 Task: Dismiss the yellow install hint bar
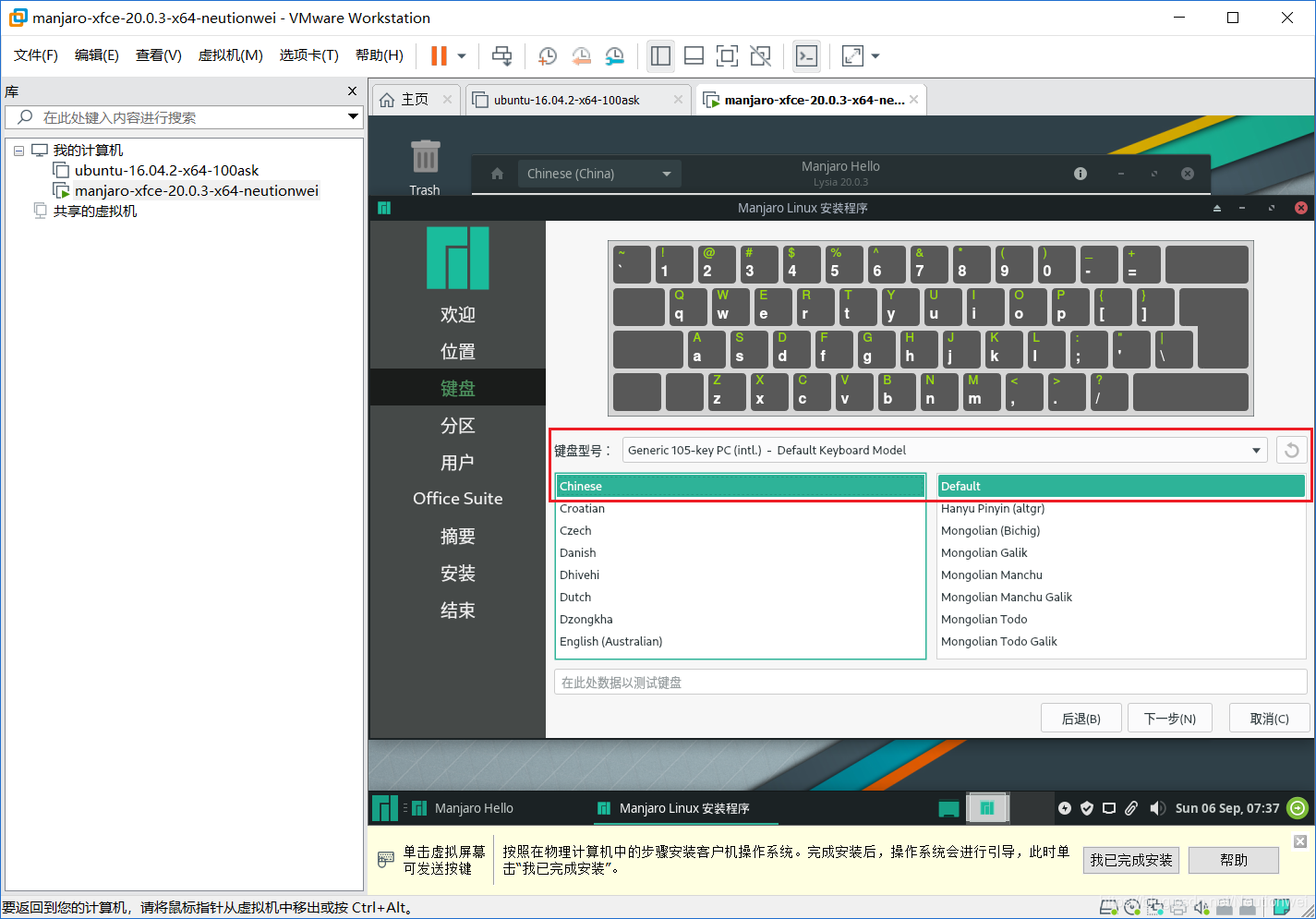pos(1299,841)
